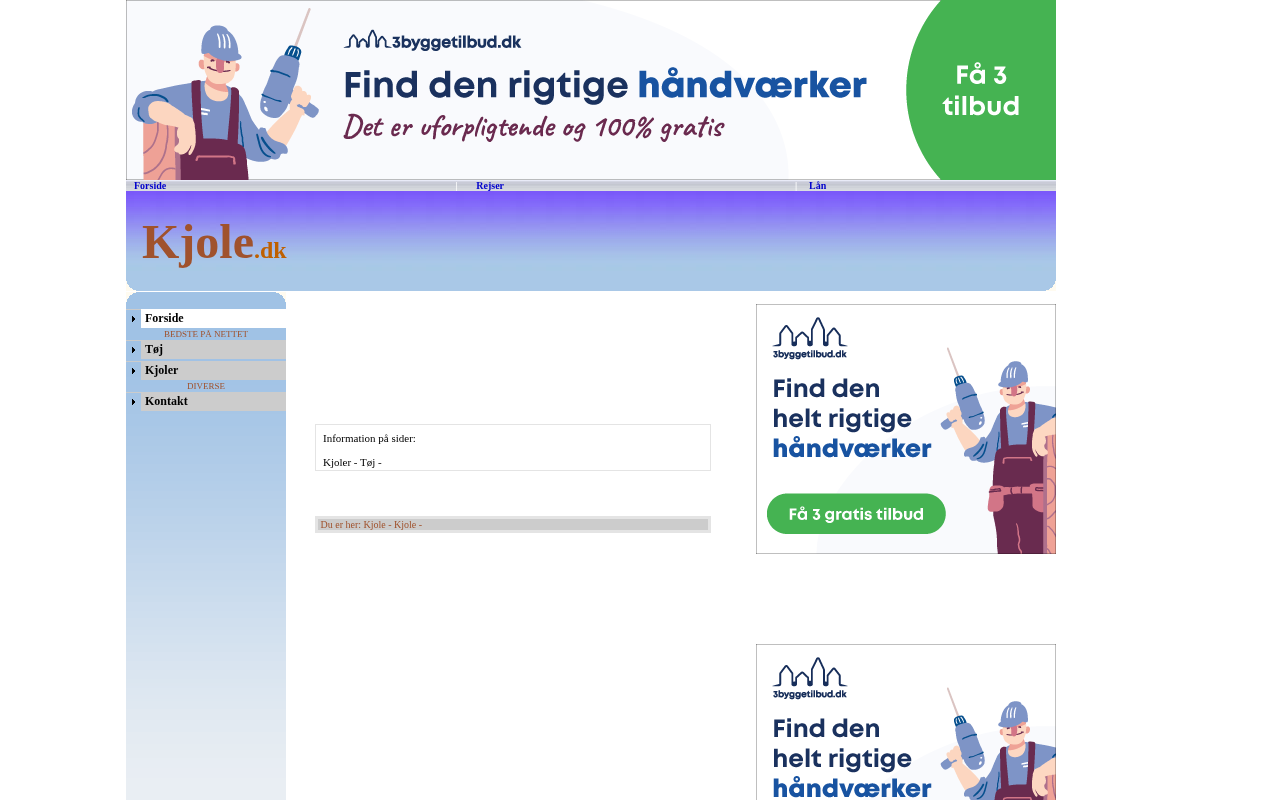Screen dimensions: 1280x800
Task: Click the green 'Få 3 tilbud' circle
Action: click(981, 90)
